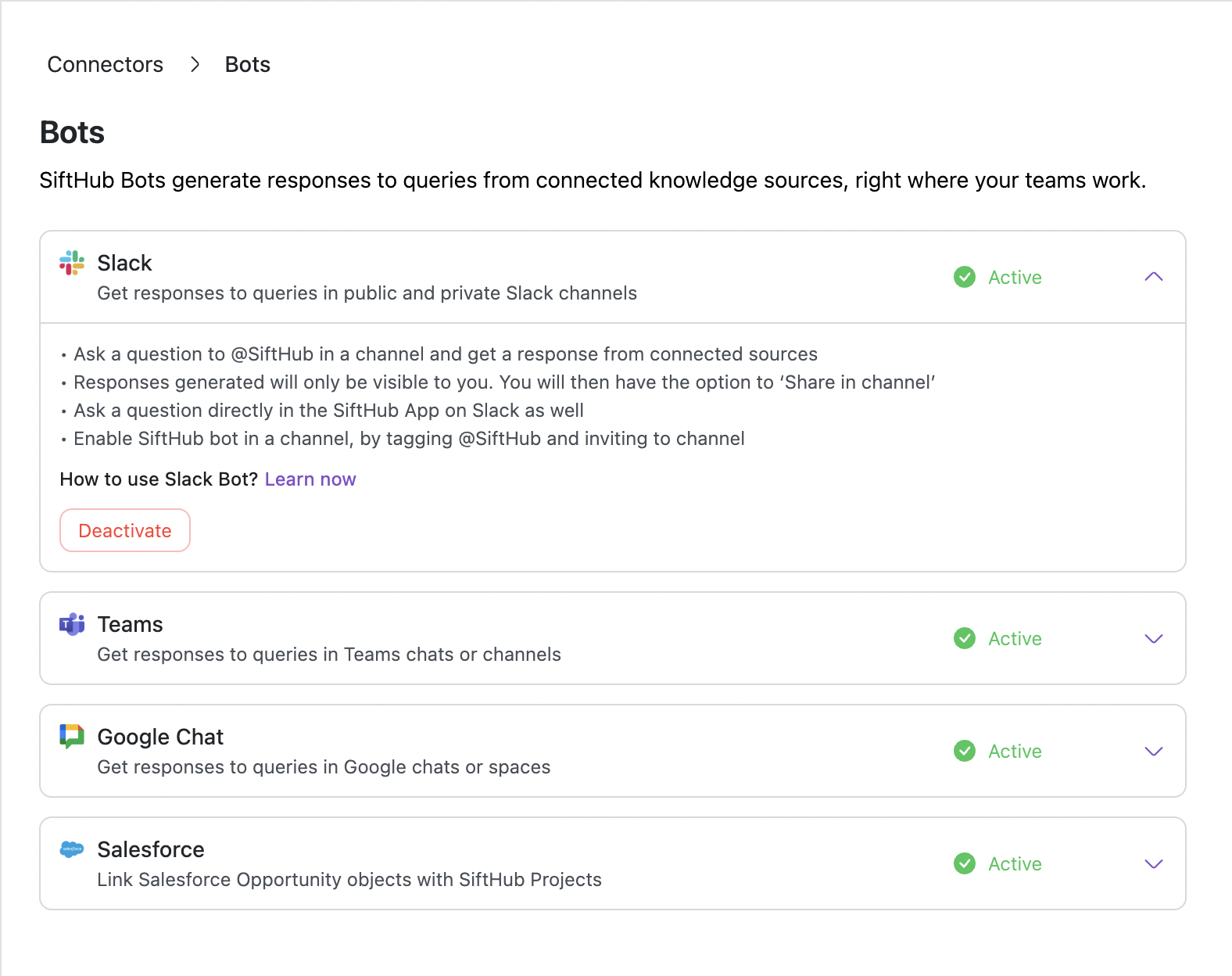Image resolution: width=1232 pixels, height=976 pixels.
Task: Deactivate the Slack bot
Action: click(125, 530)
